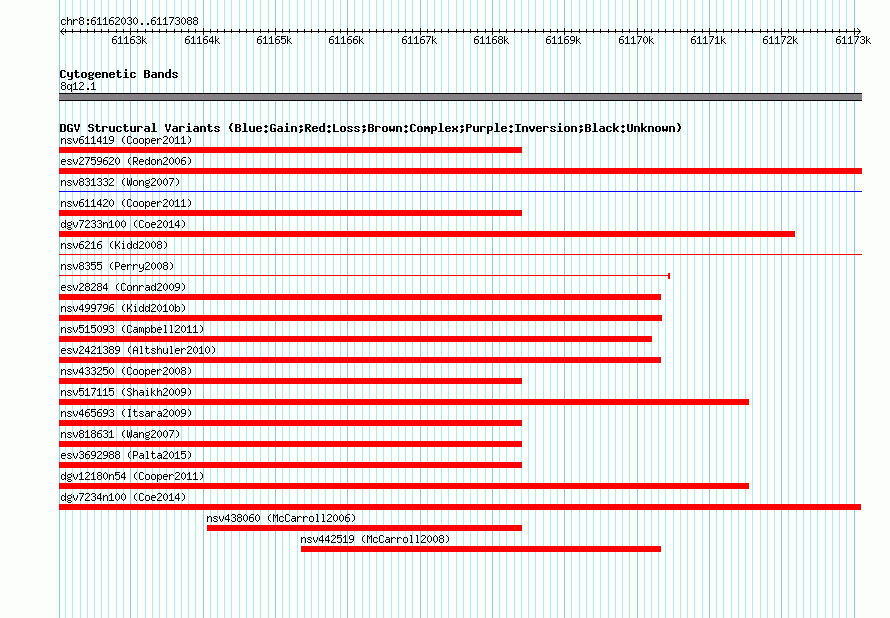Image resolution: width=890 pixels, height=618 pixels.
Task: Click the 61169k ruler label
Action: pos(563,40)
